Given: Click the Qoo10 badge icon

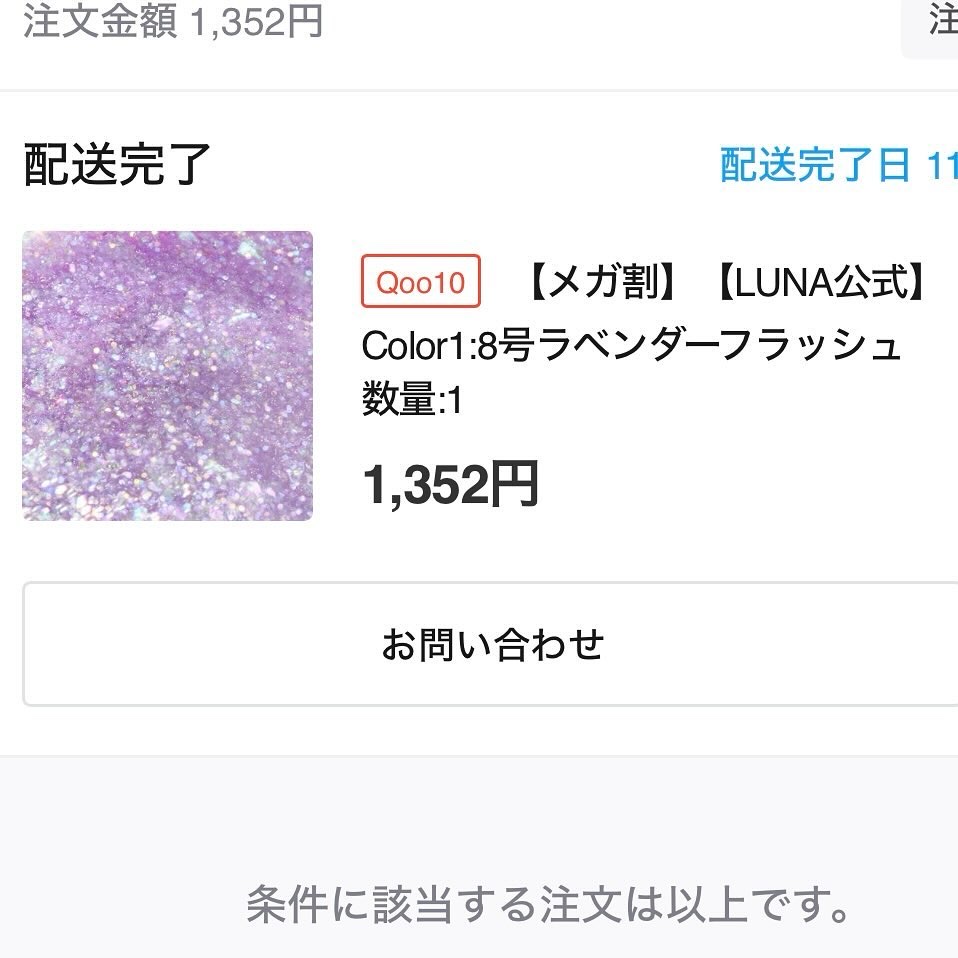Looking at the screenshot, I should pos(420,282).
